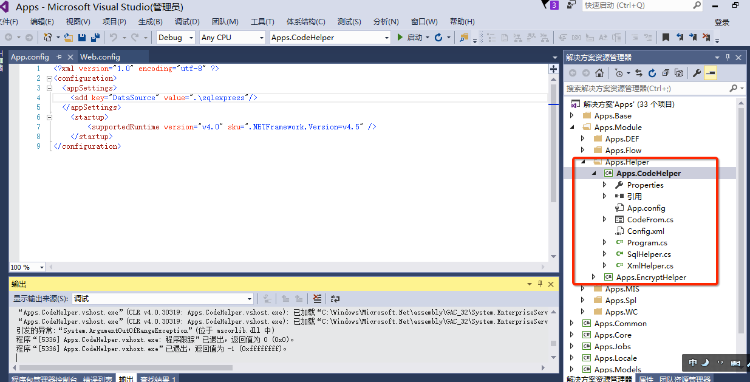750x382 pixels.
Task: Click the 登录 sign-in link
Action: point(722,22)
